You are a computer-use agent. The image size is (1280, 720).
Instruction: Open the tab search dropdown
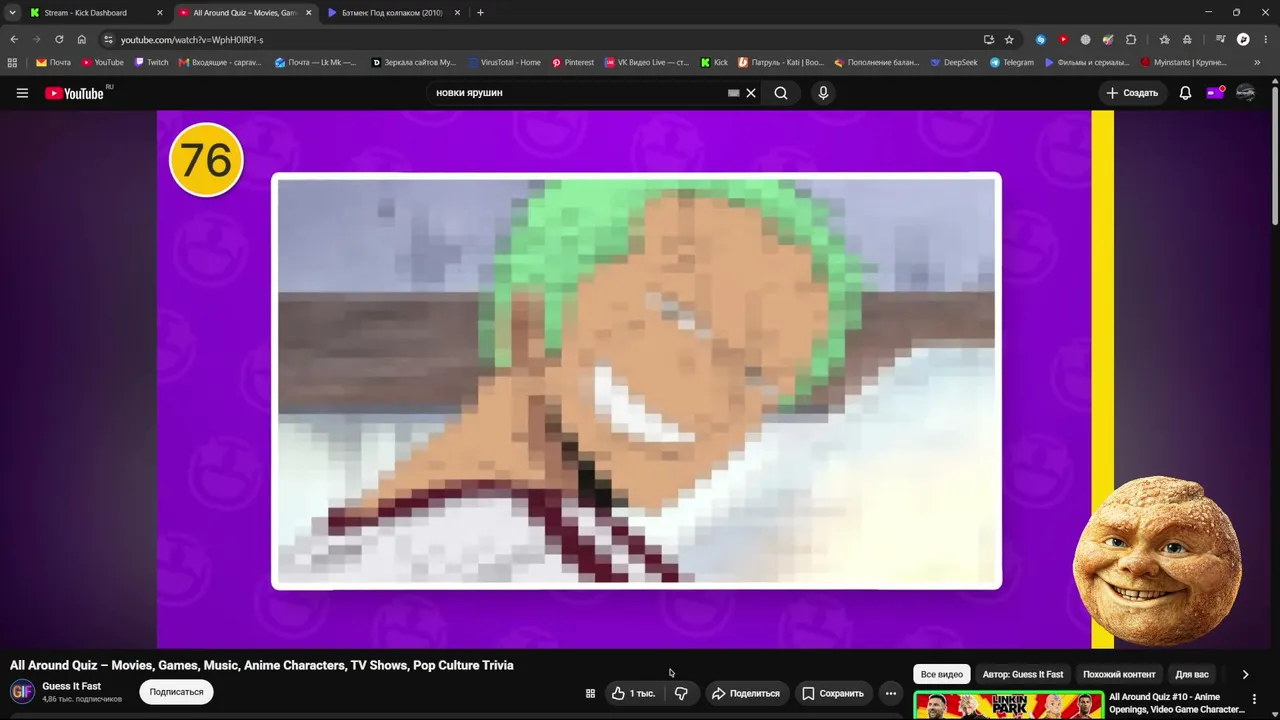[x=12, y=13]
